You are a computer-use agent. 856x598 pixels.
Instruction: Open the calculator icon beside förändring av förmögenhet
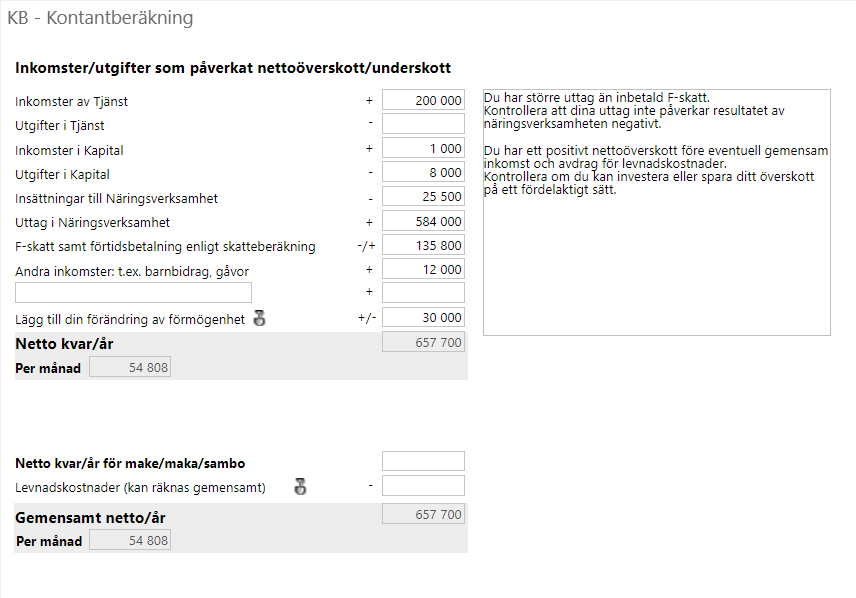[x=260, y=318]
